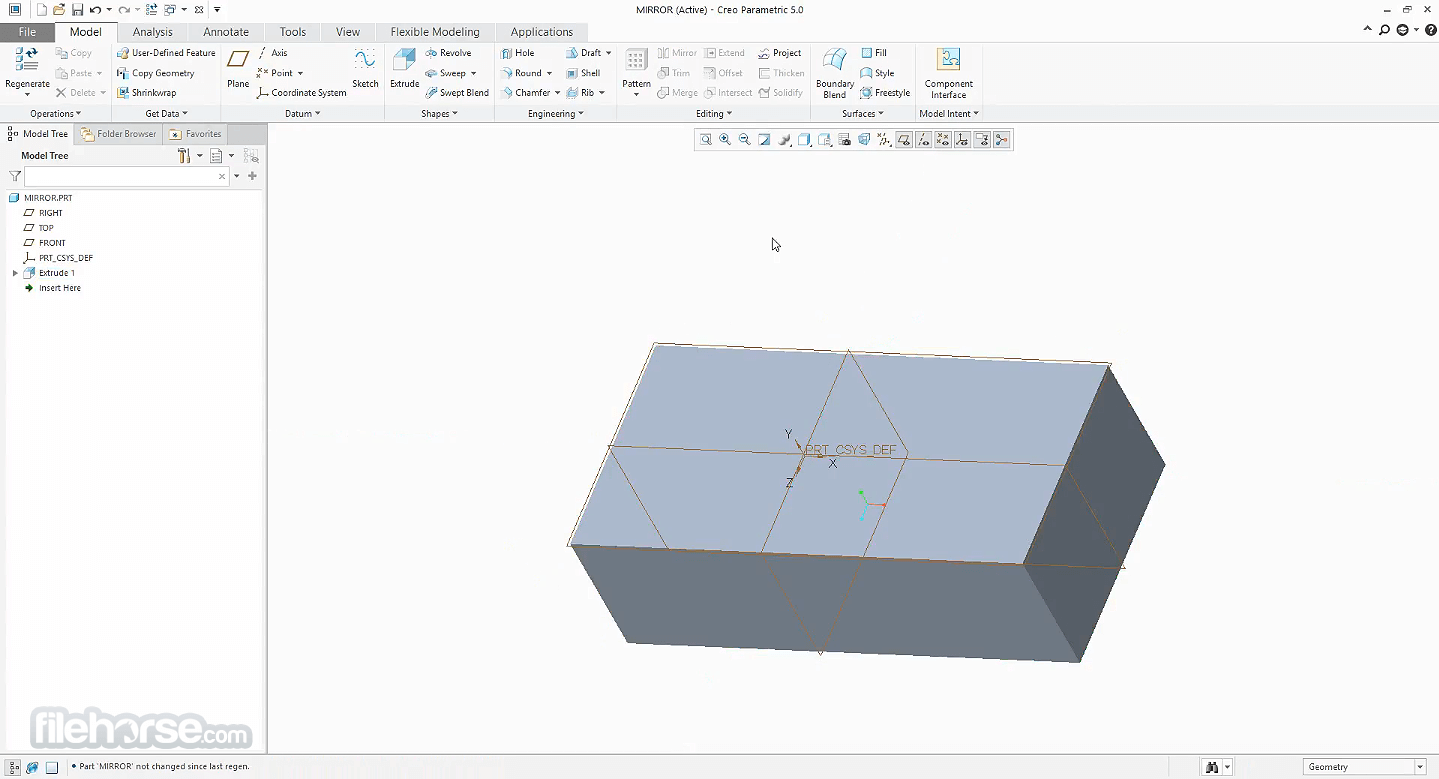Viewport: 1439px width, 779px height.
Task: Toggle datum axis display in graphics toolbar
Action: click(x=923, y=140)
